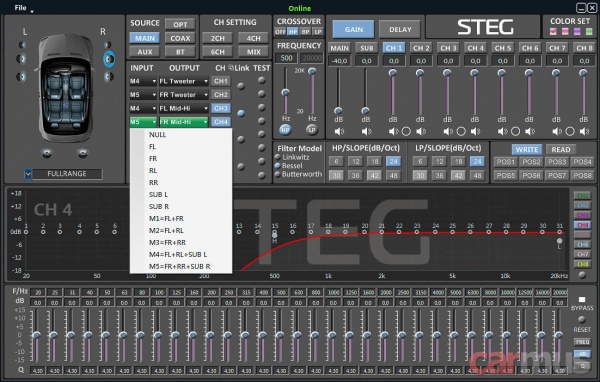This screenshot has height=382, width=600.
Task: Click the high-pass frequency input showing 500
Action: point(286,58)
